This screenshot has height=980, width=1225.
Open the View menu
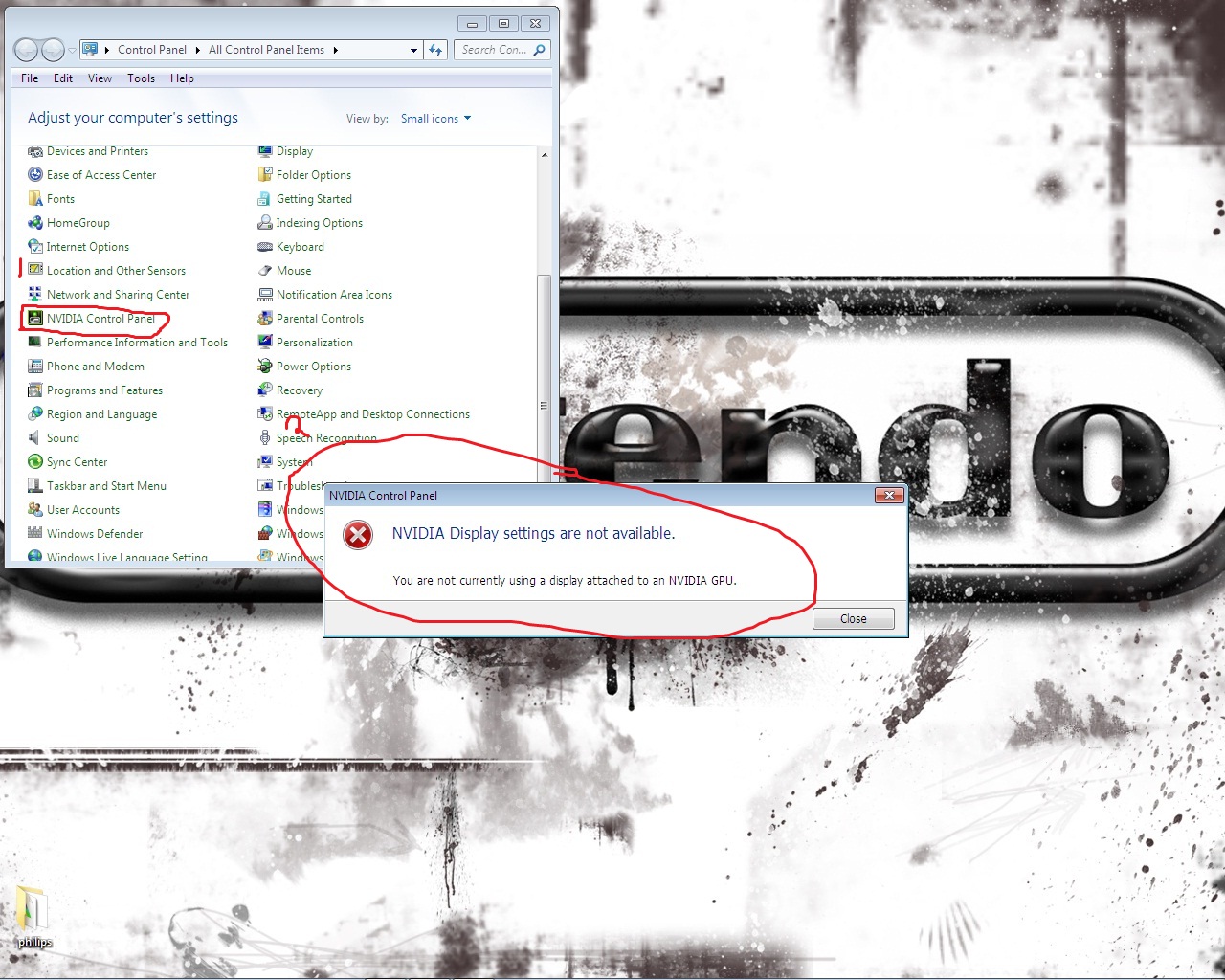pos(100,78)
